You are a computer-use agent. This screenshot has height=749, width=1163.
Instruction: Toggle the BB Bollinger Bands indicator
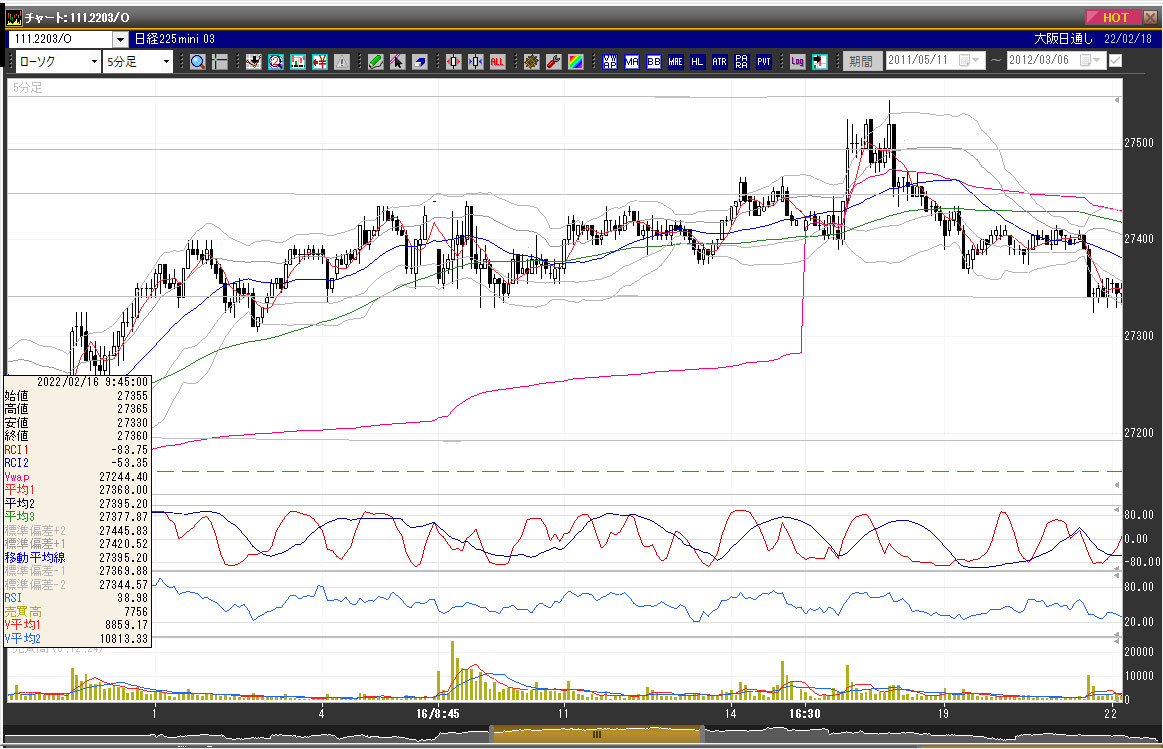point(653,62)
